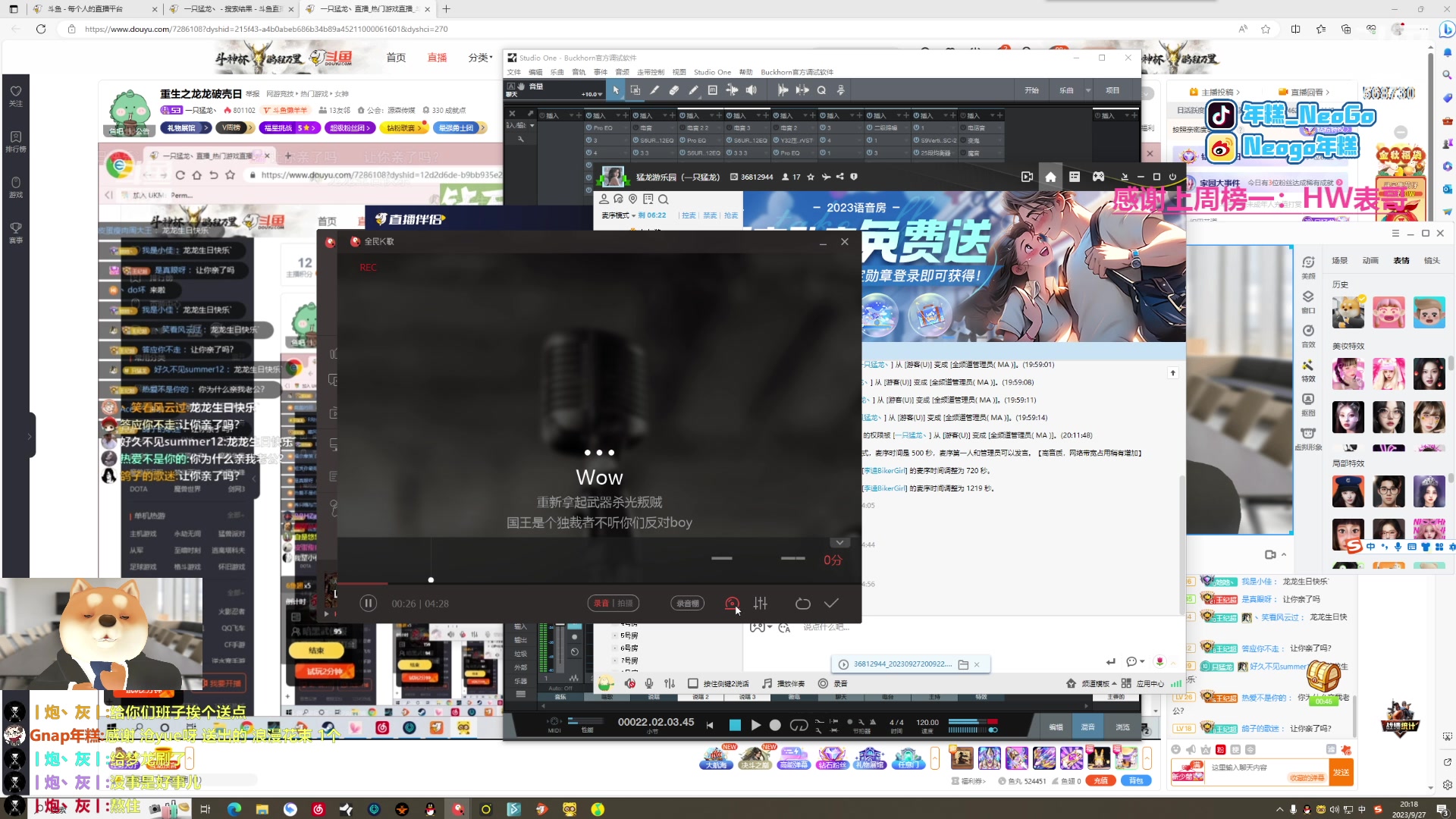
Task: Click the 录音棚 button in K歌
Action: [x=688, y=603]
